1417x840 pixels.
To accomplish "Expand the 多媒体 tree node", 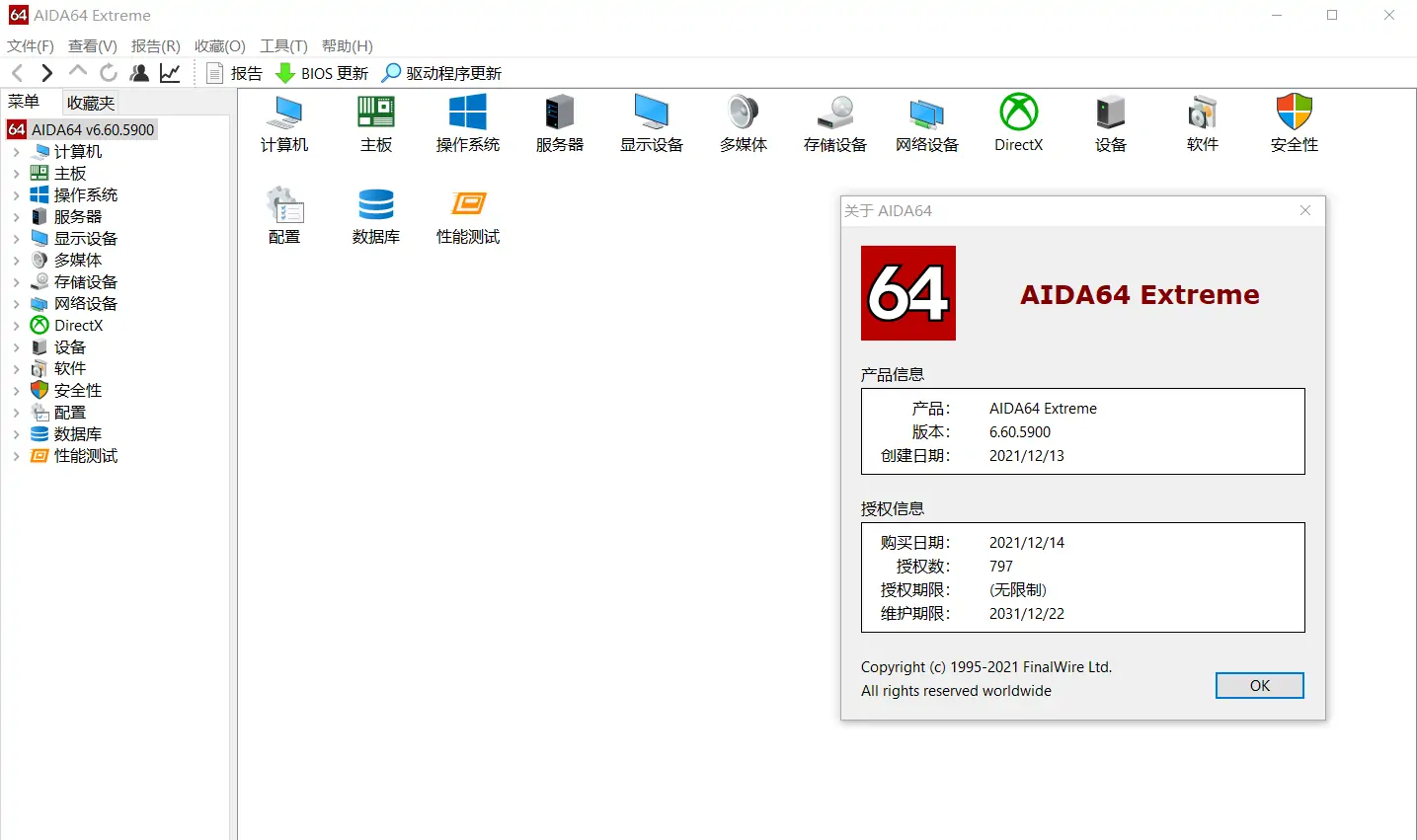I will (x=16, y=261).
